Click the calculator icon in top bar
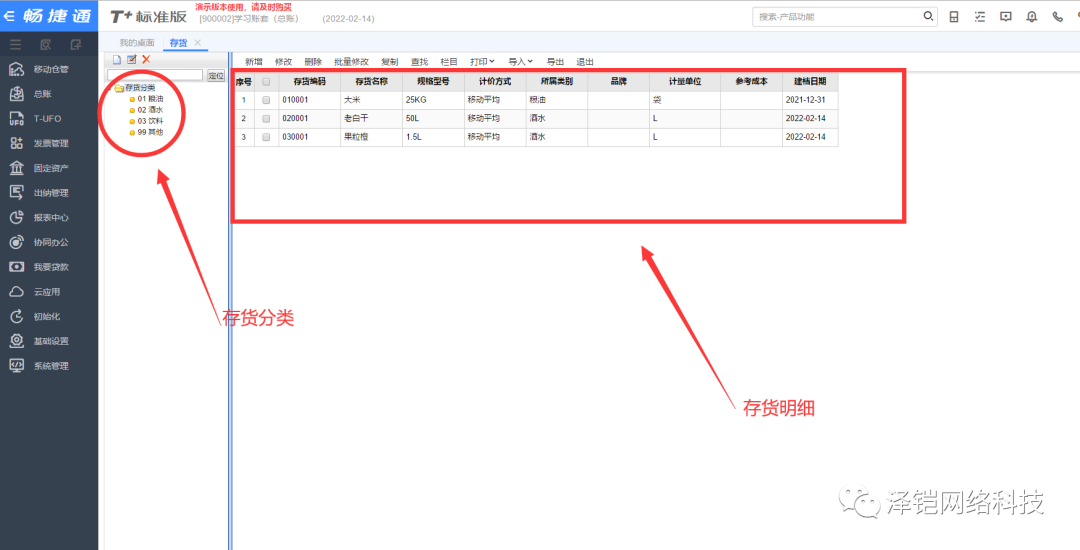Image resolution: width=1080 pixels, height=550 pixels. [954, 17]
